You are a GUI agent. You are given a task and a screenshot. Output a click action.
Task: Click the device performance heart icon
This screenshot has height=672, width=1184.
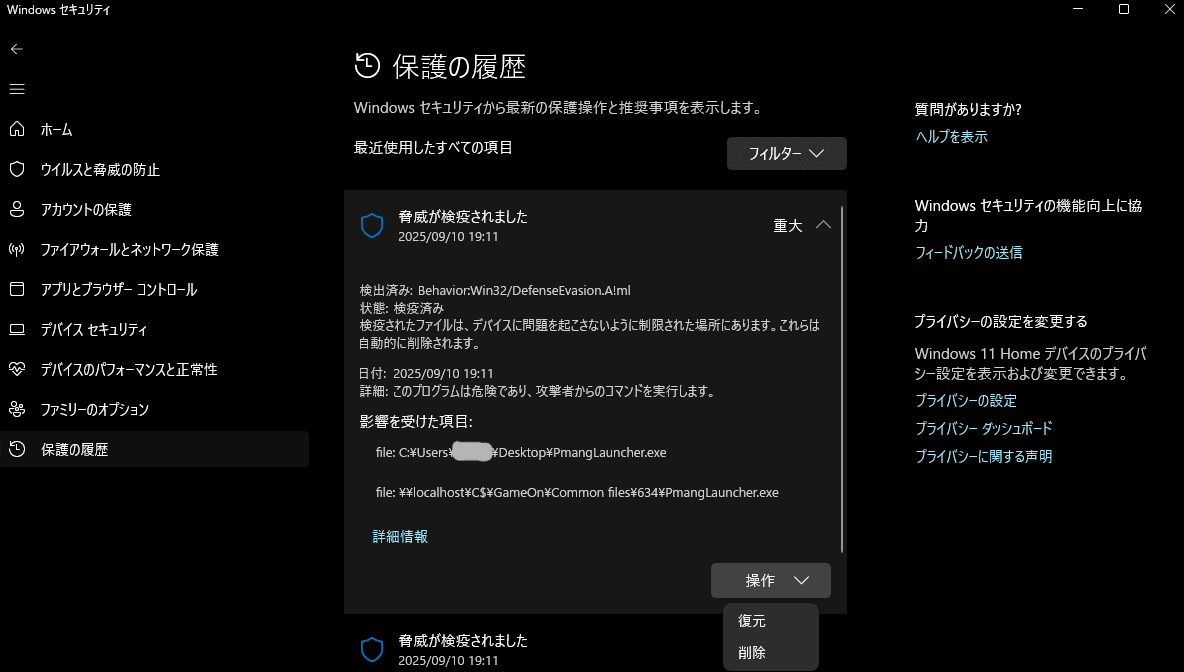pos(17,369)
